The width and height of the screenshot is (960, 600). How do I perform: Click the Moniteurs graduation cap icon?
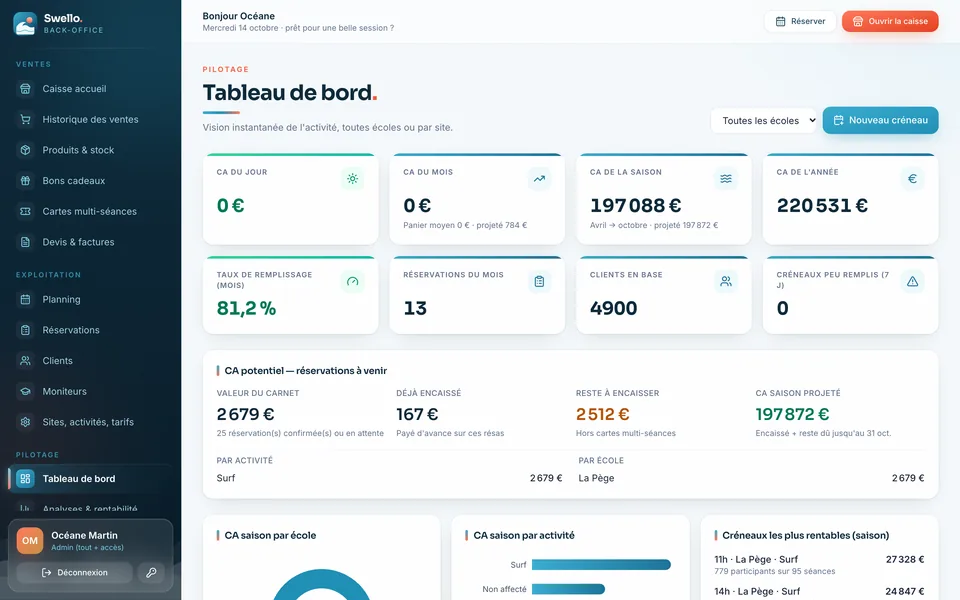(25, 391)
